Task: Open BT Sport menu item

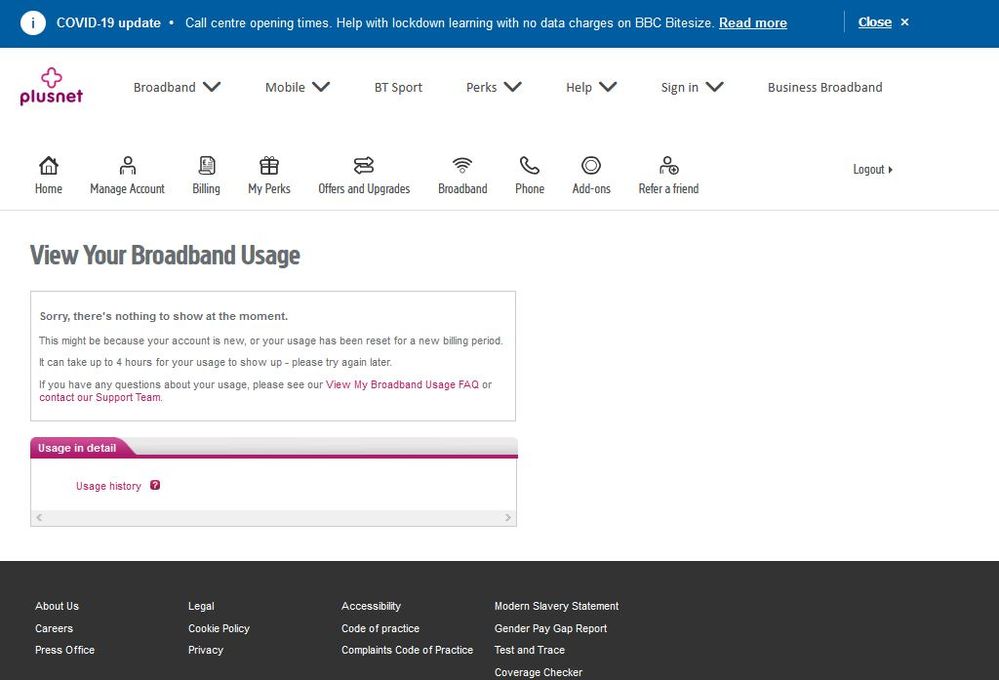Action: [398, 87]
